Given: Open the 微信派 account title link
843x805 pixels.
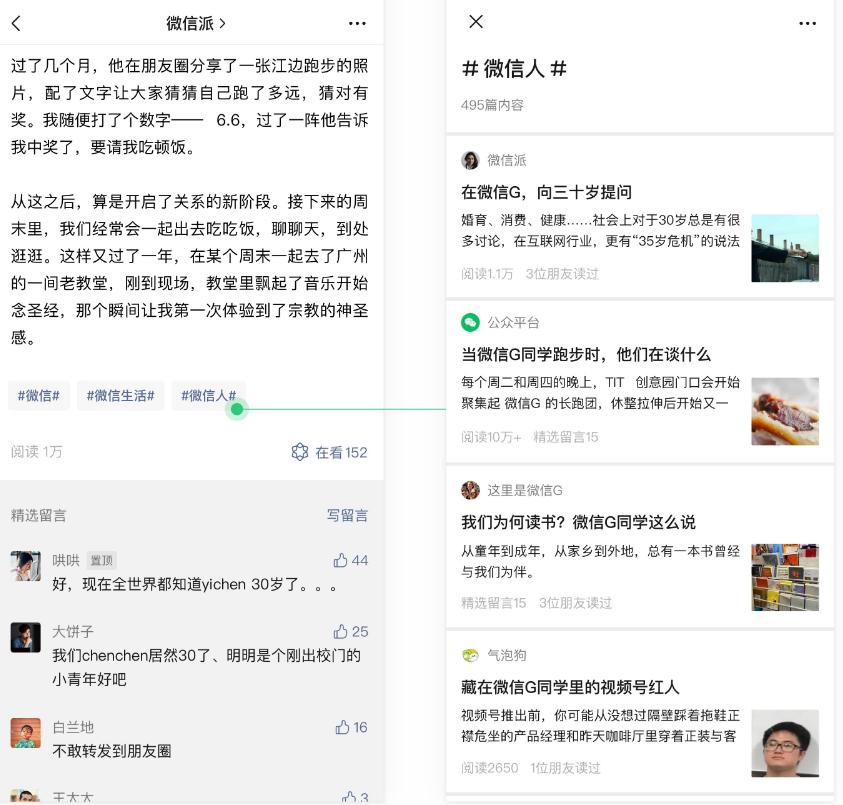Looking at the screenshot, I should click(x=196, y=23).
